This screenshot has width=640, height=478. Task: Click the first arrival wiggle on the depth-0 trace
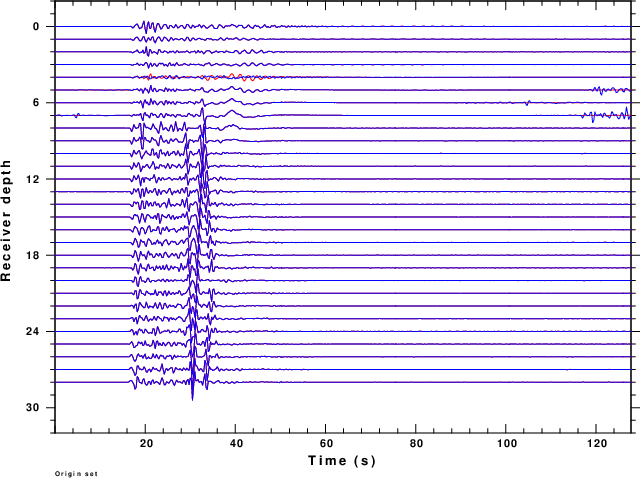[x=146, y=27]
